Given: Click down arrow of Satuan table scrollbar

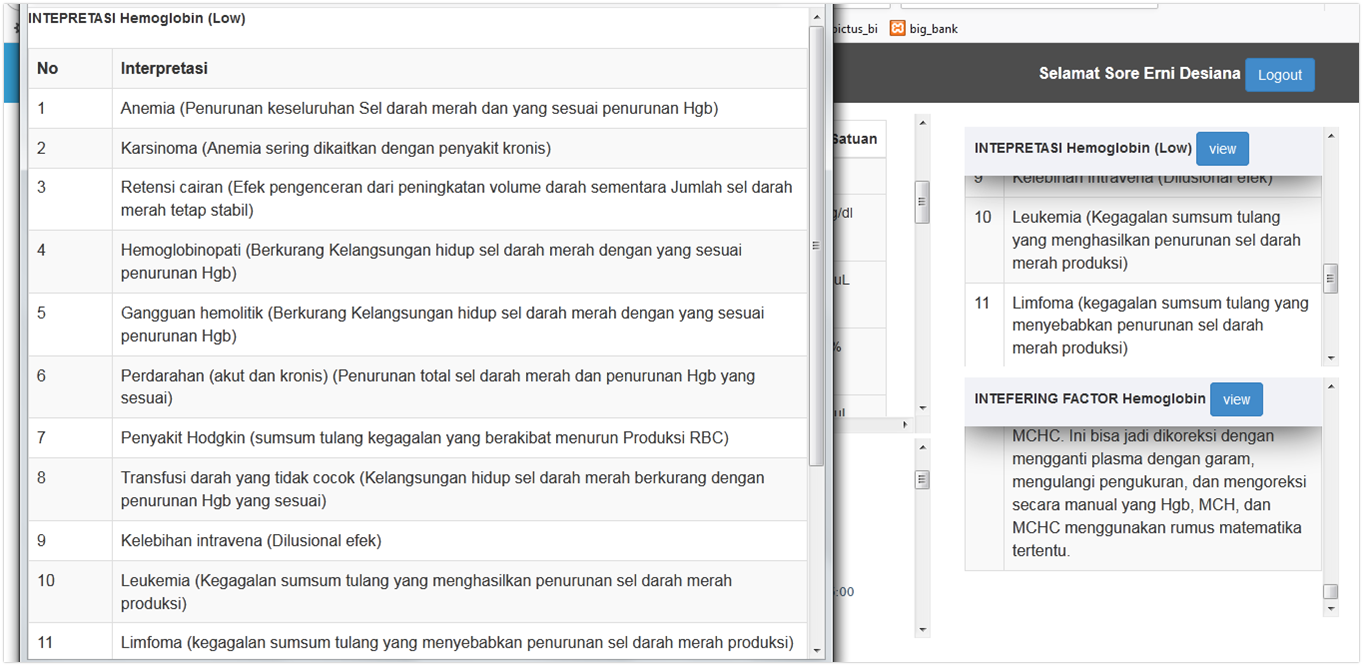Looking at the screenshot, I should click(x=922, y=408).
